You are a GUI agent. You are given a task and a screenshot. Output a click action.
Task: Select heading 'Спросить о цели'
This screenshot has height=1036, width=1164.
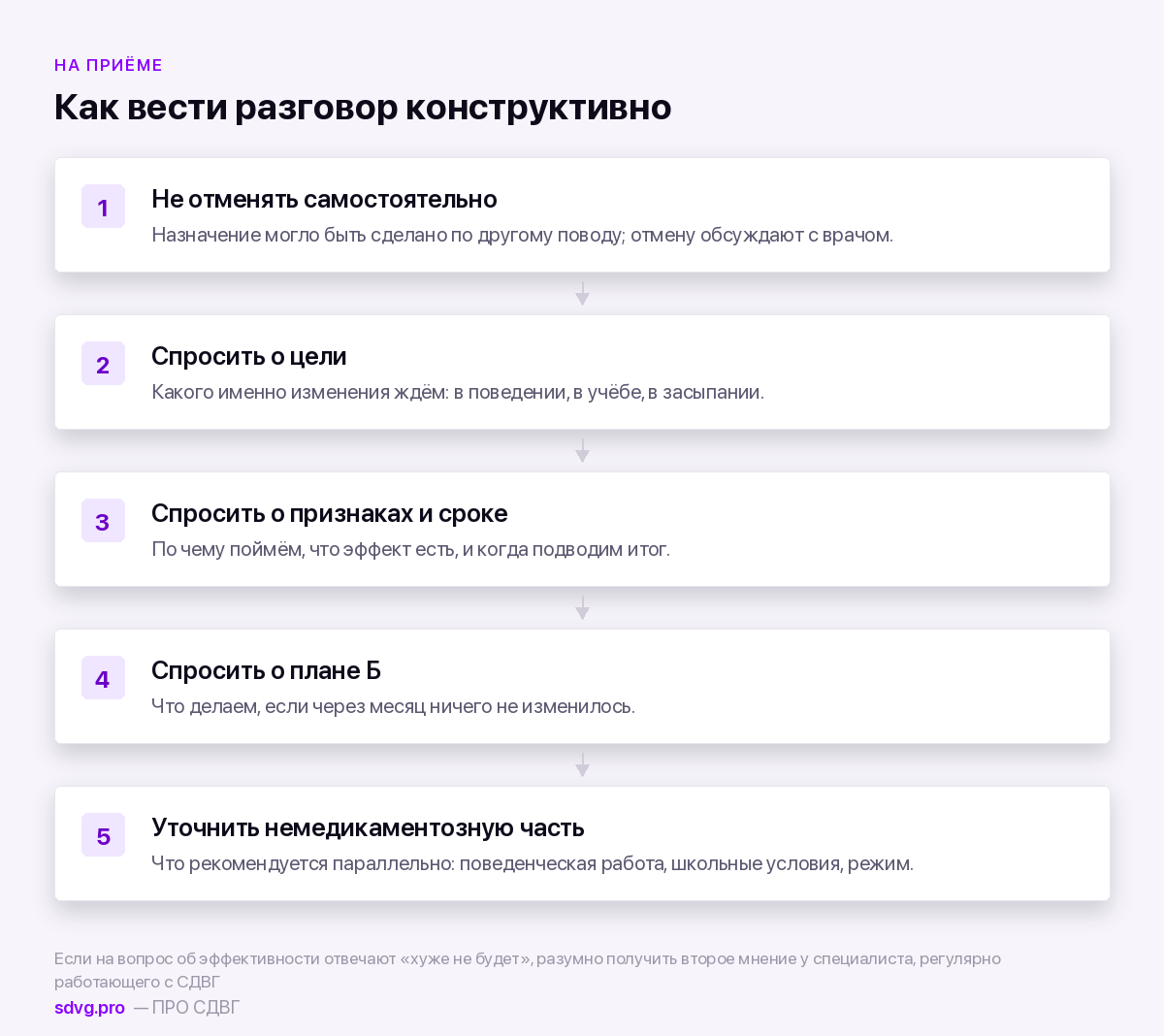coord(249,356)
